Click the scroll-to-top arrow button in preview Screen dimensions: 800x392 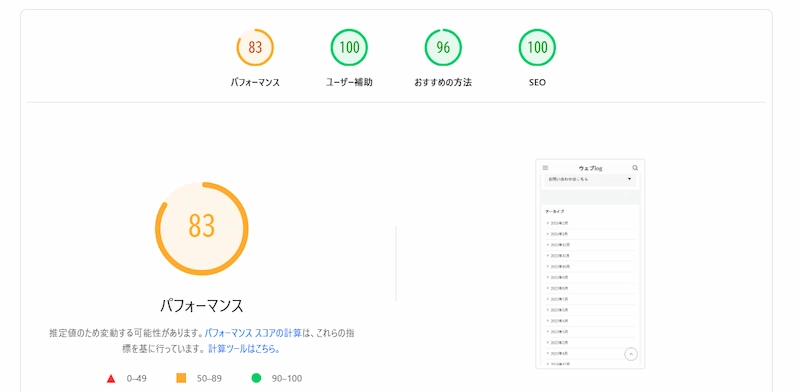pyautogui.click(x=631, y=354)
